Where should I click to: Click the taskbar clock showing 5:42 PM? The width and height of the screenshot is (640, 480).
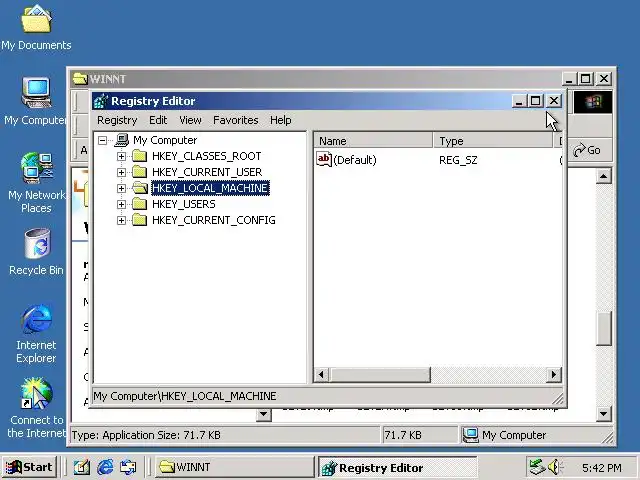(602, 467)
